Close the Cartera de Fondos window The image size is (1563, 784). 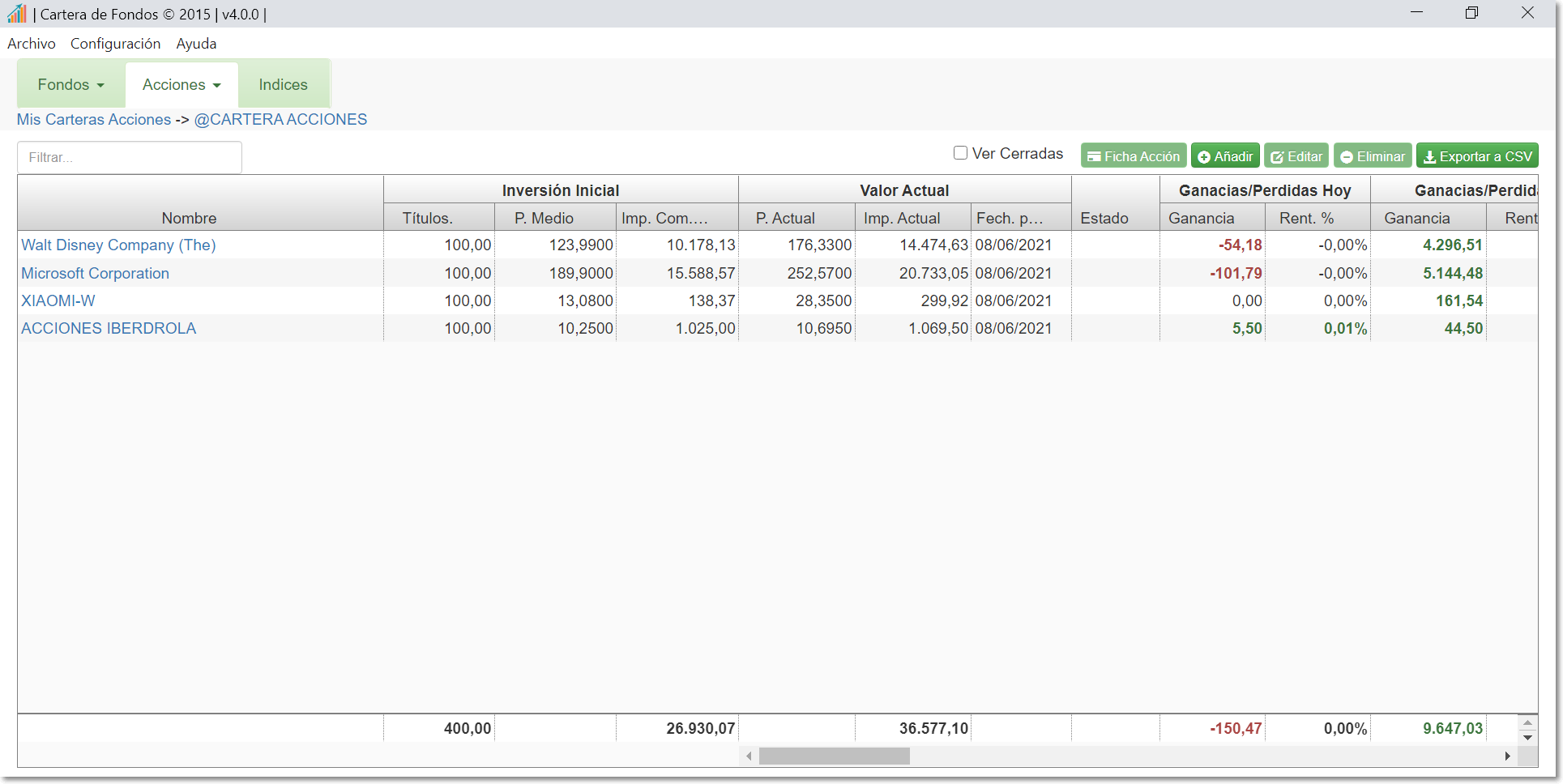[x=1527, y=13]
